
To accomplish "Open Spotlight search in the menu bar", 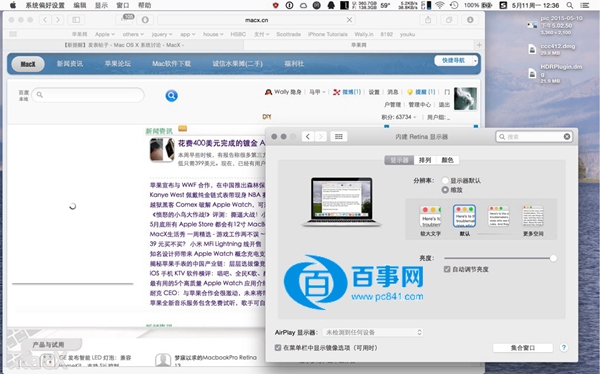I will point(570,5).
